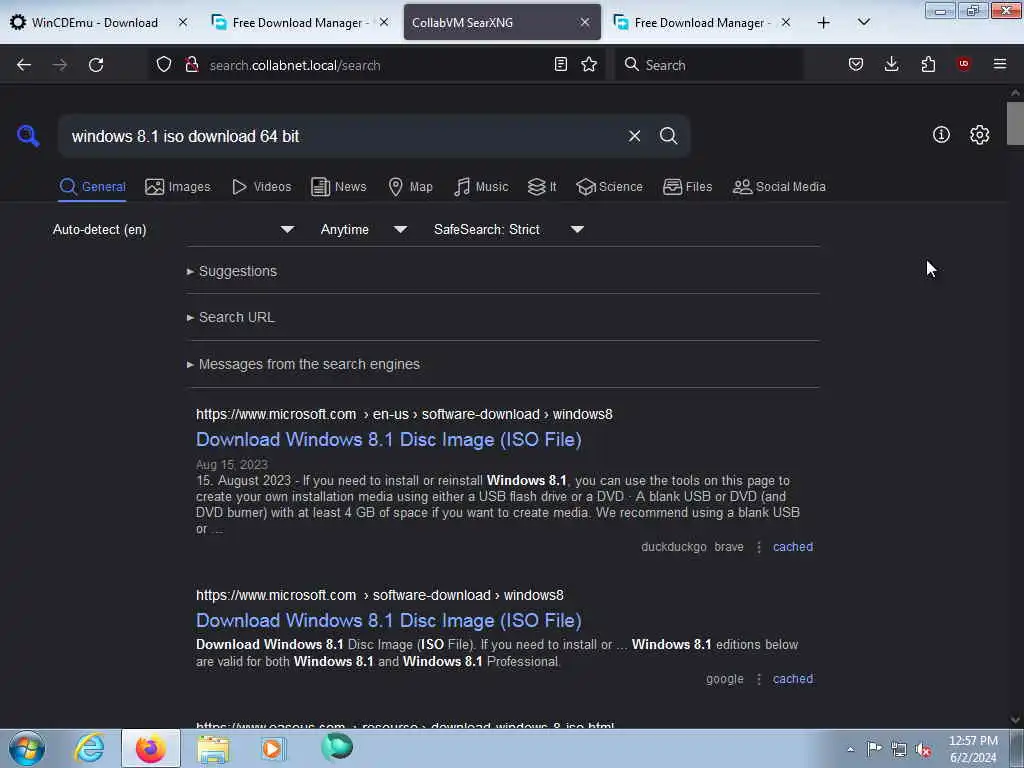1024x768 pixels.
Task: List all tabs with the chevron
Action: point(863,23)
